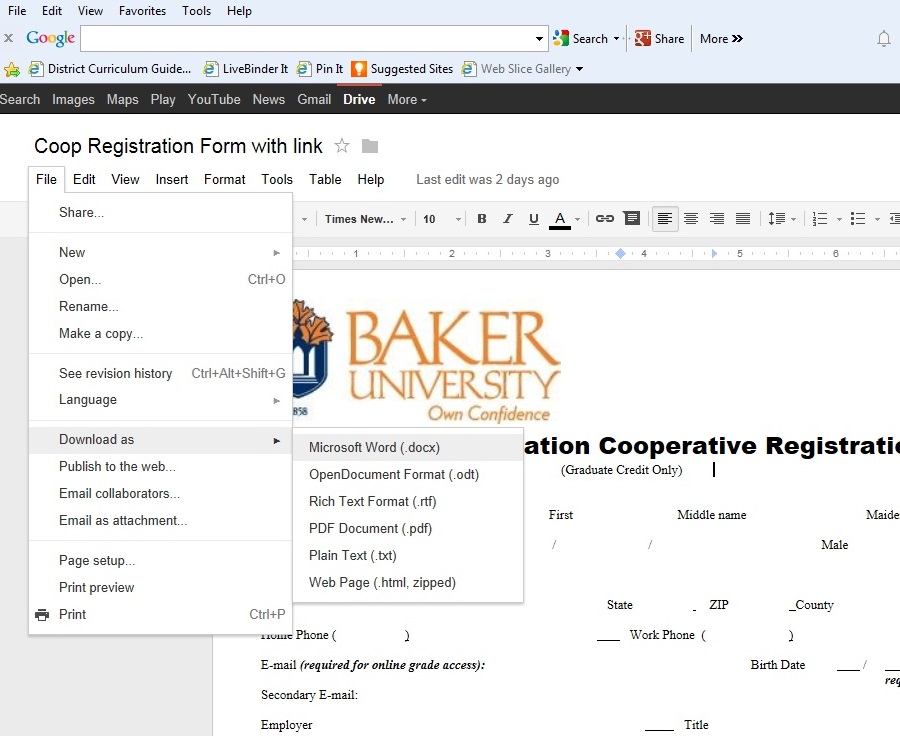Insert a comment using the toolbar icon
The image size is (900, 736).
pos(632,218)
